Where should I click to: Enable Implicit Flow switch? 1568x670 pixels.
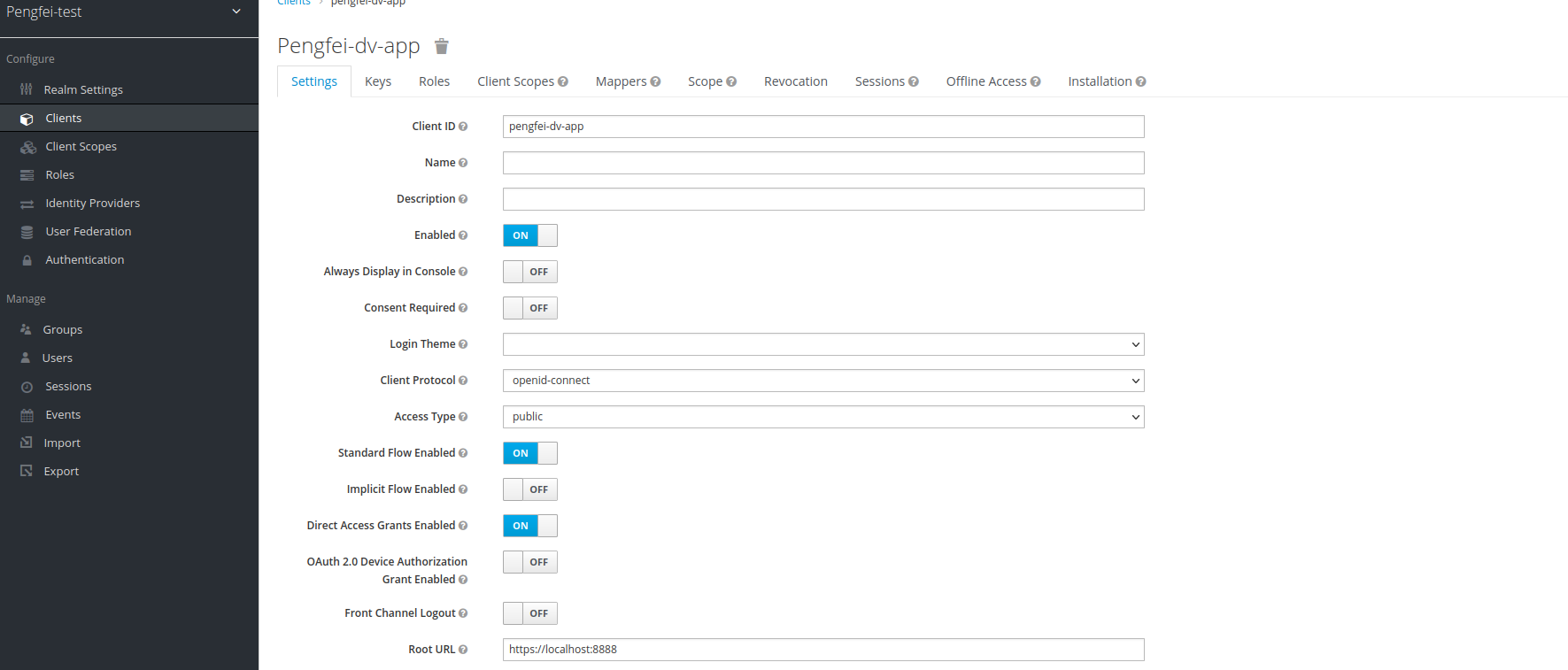click(530, 489)
